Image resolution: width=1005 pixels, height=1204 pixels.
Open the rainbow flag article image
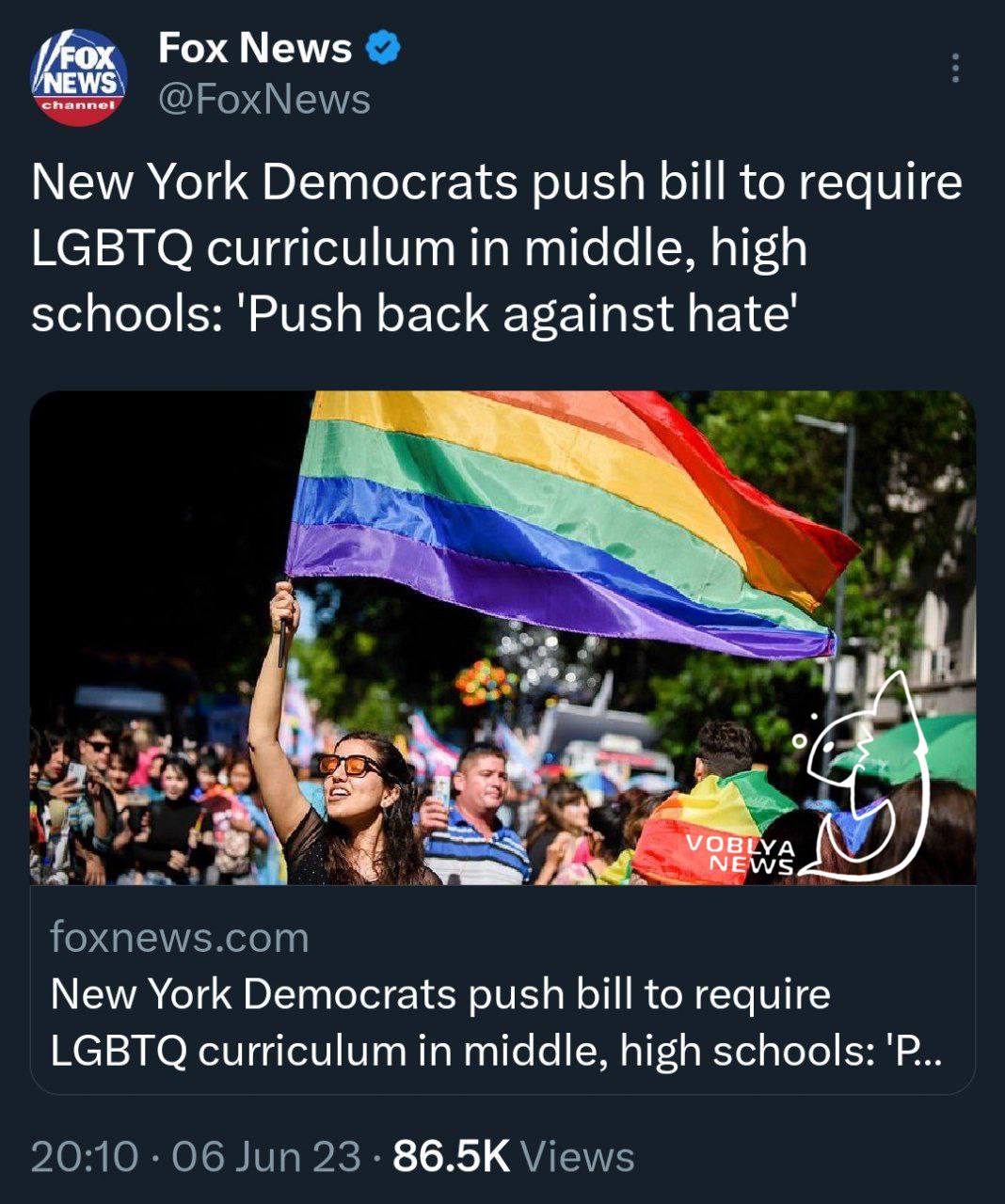[502, 638]
